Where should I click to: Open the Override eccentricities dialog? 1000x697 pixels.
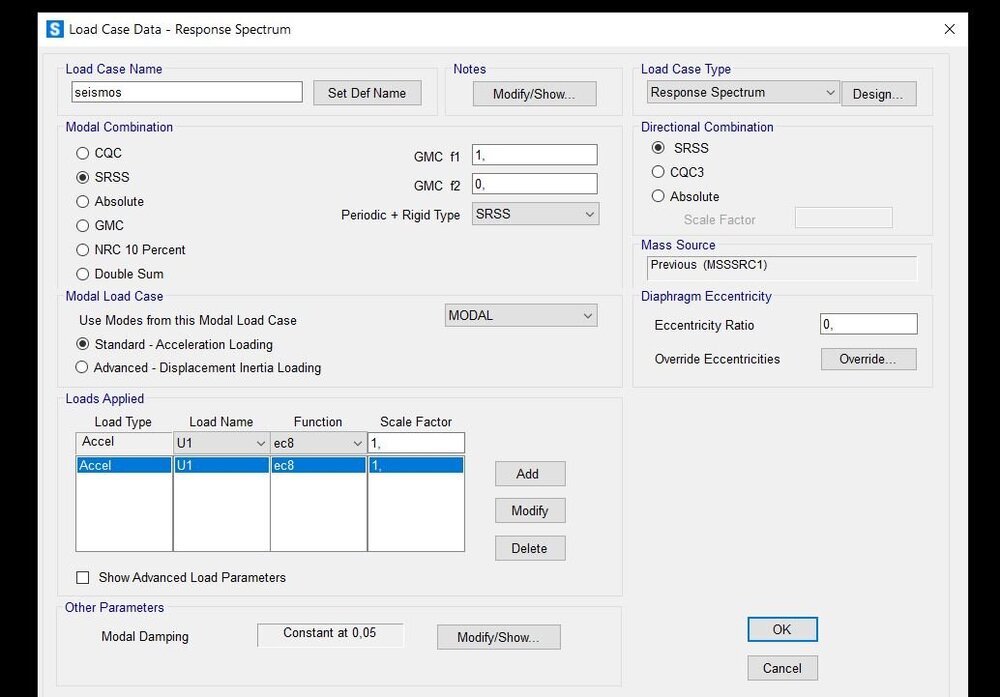click(x=868, y=359)
